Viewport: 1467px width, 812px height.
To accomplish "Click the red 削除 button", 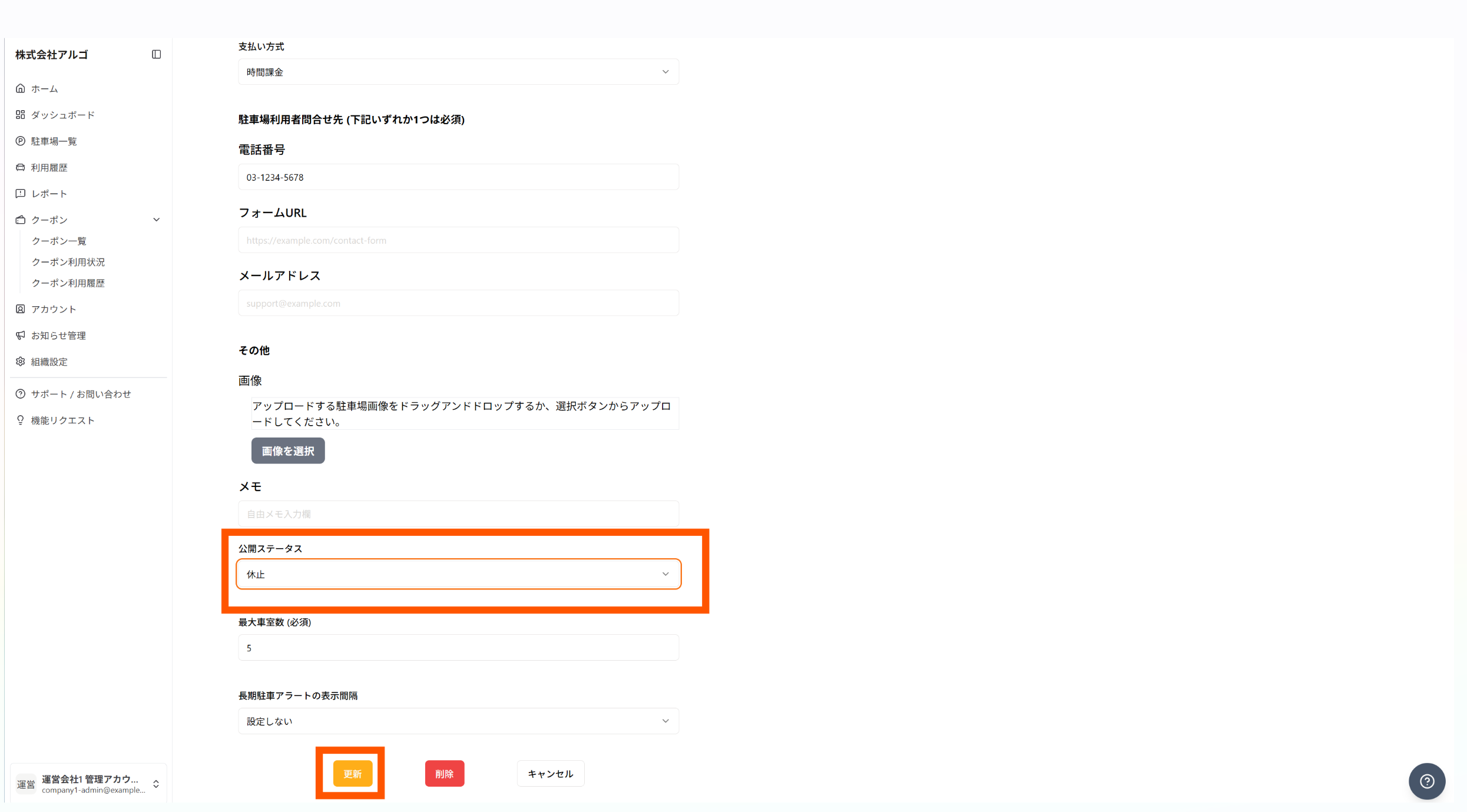I will (x=444, y=774).
